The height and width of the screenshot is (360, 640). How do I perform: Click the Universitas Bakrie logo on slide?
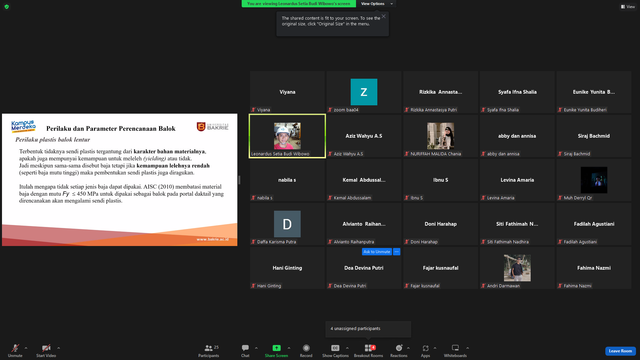point(213,127)
